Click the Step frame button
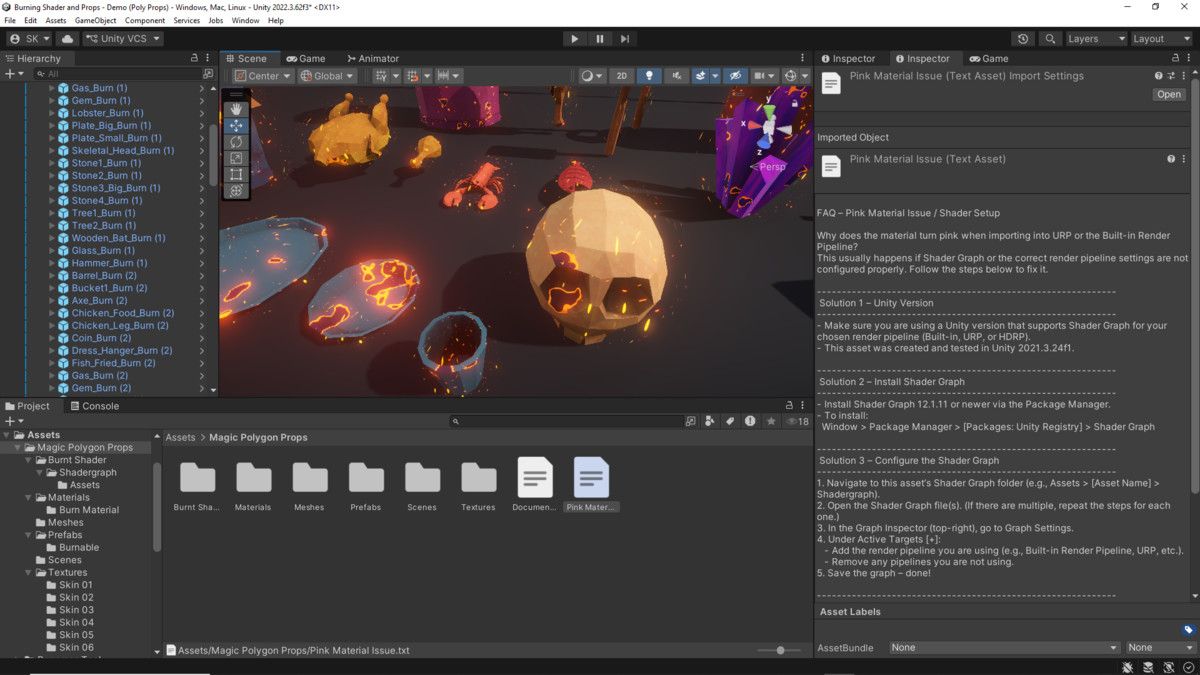The image size is (1200, 675). (625, 39)
